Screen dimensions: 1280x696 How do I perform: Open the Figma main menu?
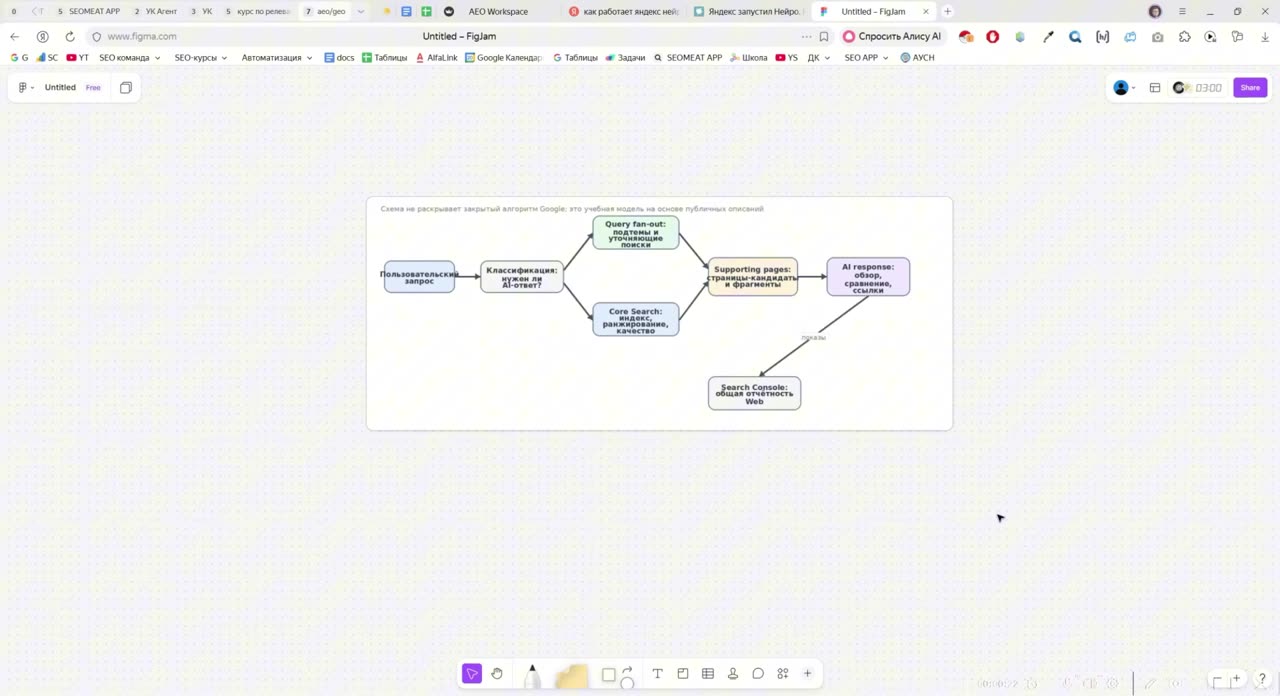(x=26, y=88)
